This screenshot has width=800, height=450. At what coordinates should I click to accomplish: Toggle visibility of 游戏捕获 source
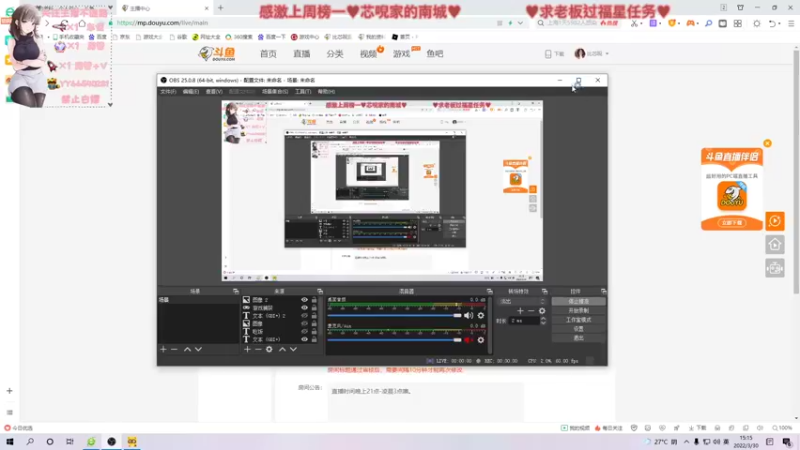click(305, 308)
